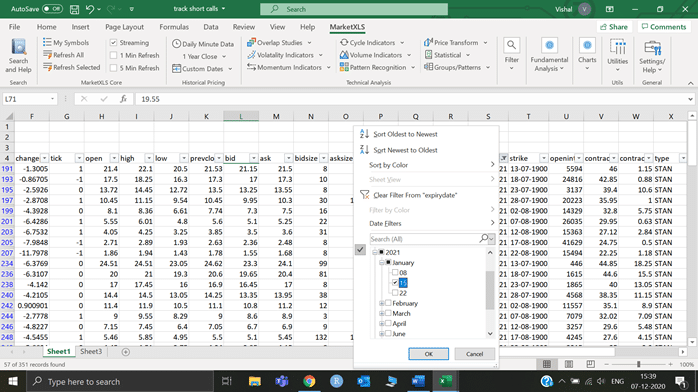
Task: Collapse the January tree node
Action: 381,263
